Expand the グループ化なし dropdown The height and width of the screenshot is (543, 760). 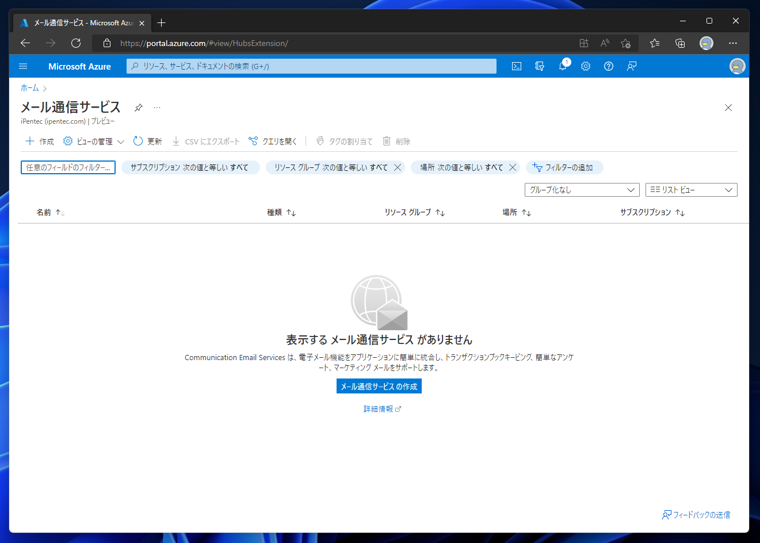pyautogui.click(x=582, y=190)
